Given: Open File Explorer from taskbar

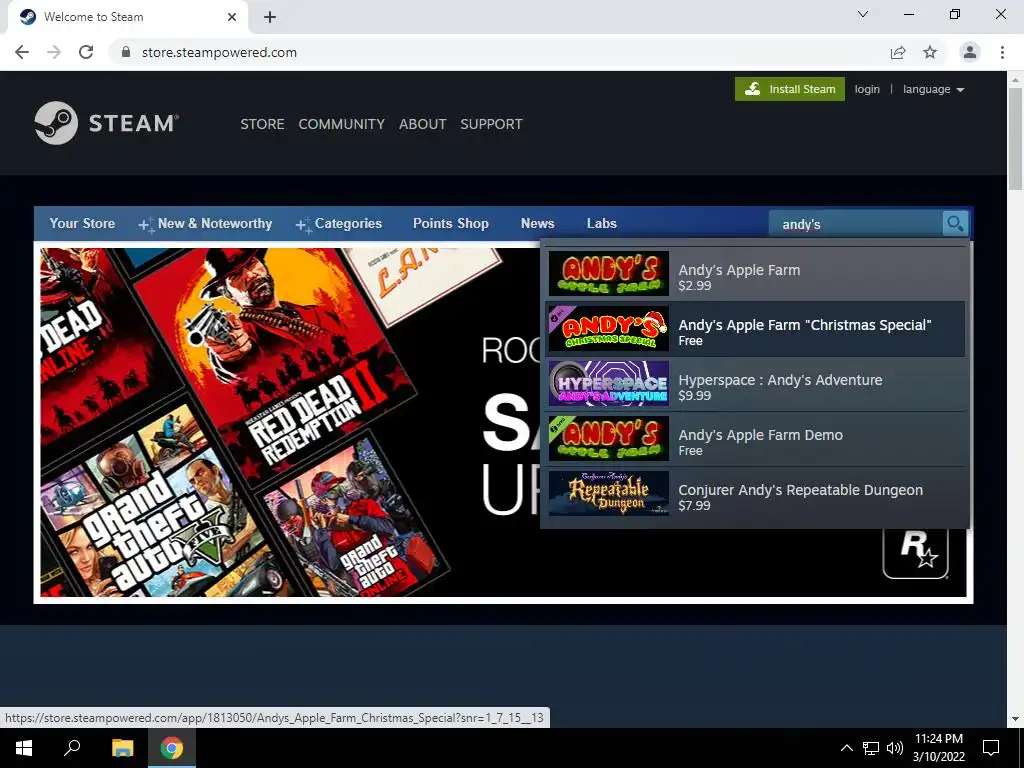Looking at the screenshot, I should point(122,748).
